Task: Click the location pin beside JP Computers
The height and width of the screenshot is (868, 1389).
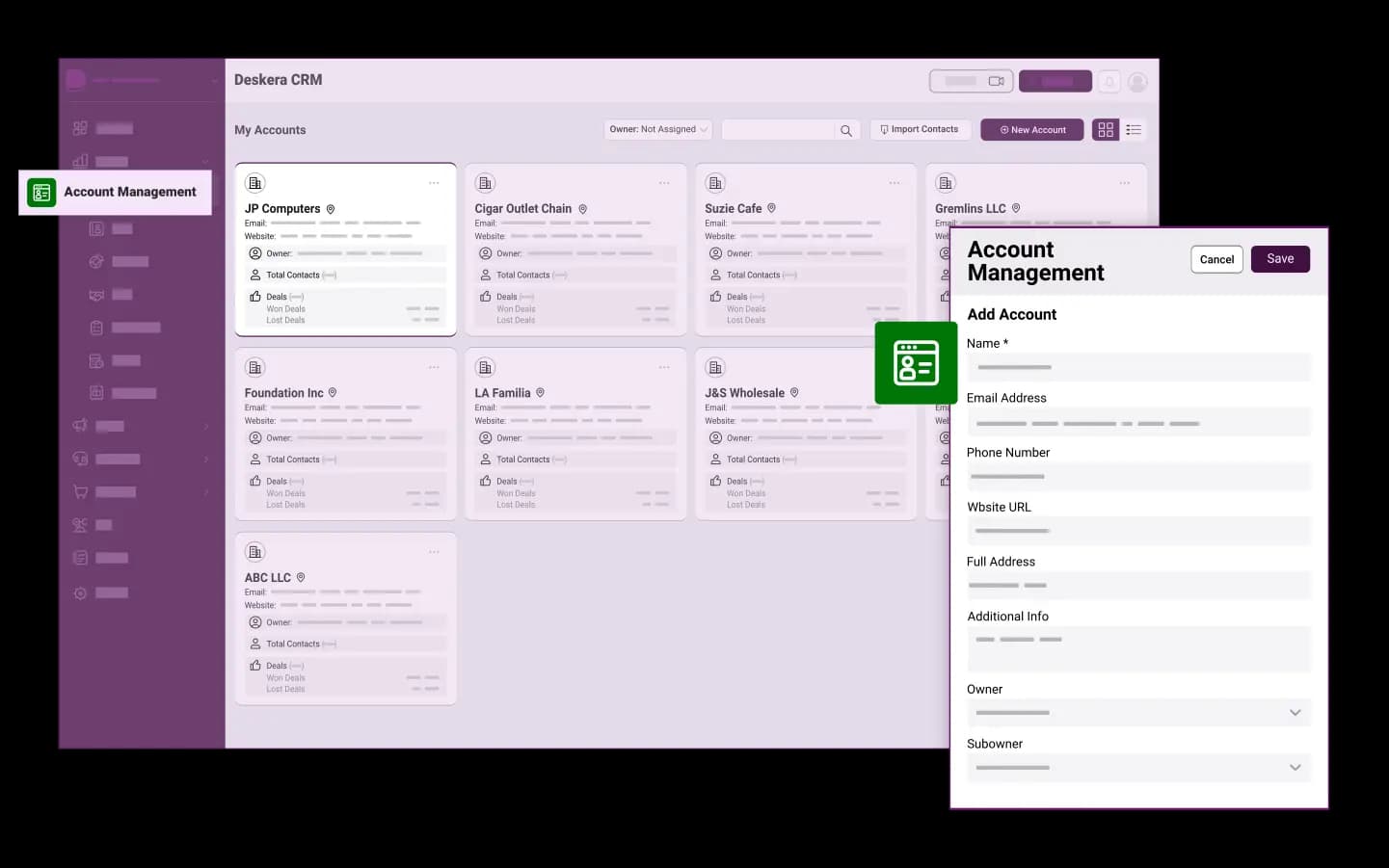Action: 331,209
